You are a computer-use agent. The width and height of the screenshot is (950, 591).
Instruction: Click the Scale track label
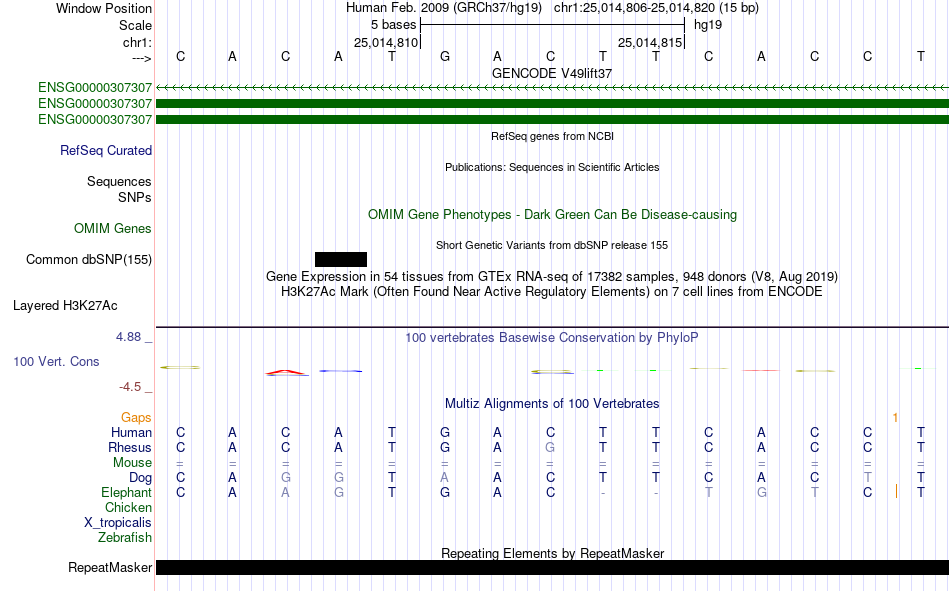tap(135, 25)
